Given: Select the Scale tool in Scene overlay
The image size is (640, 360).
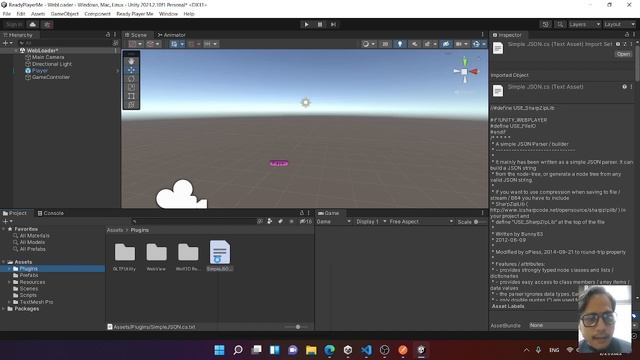Looking at the screenshot, I should coord(131,87).
